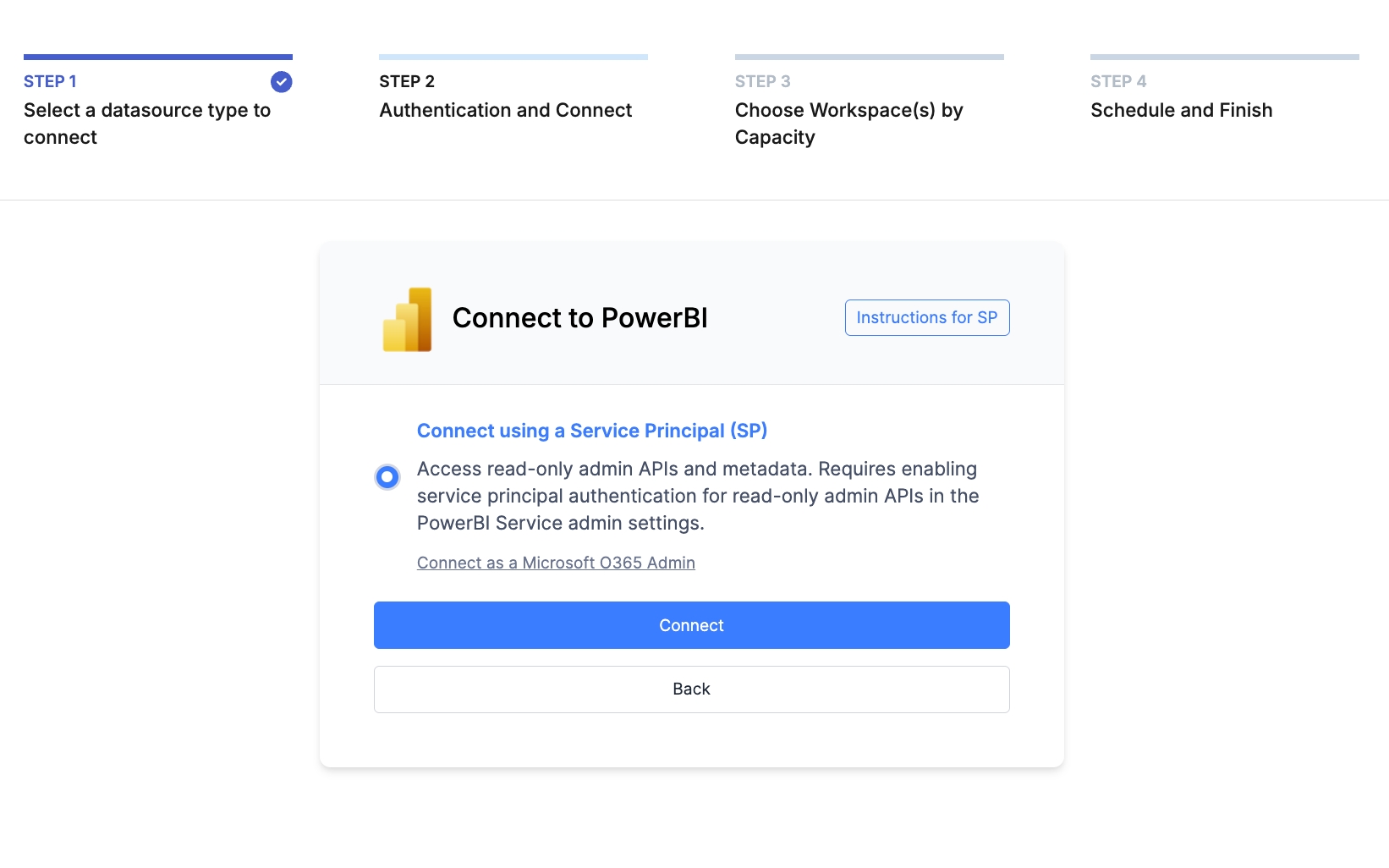Viewport: 1389px width, 868px height.
Task: Click the PowerBI logo icon
Action: [x=408, y=320]
